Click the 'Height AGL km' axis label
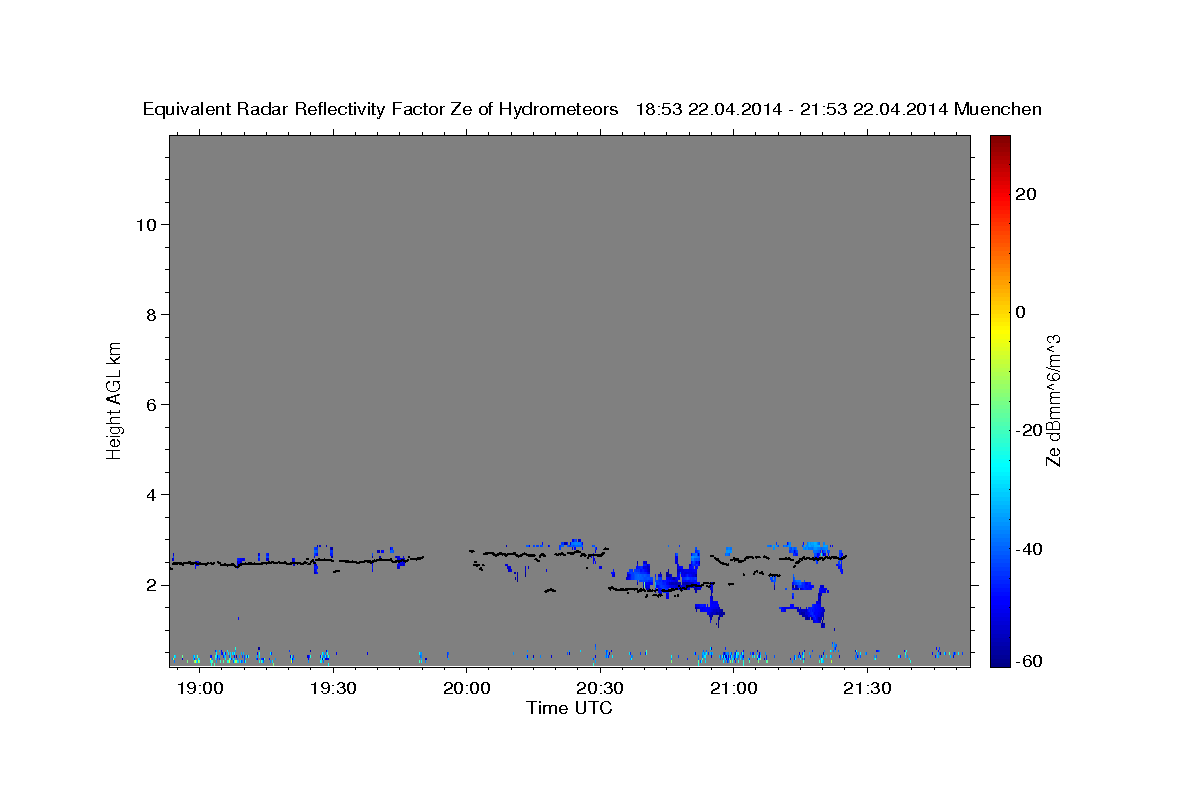 pos(114,399)
